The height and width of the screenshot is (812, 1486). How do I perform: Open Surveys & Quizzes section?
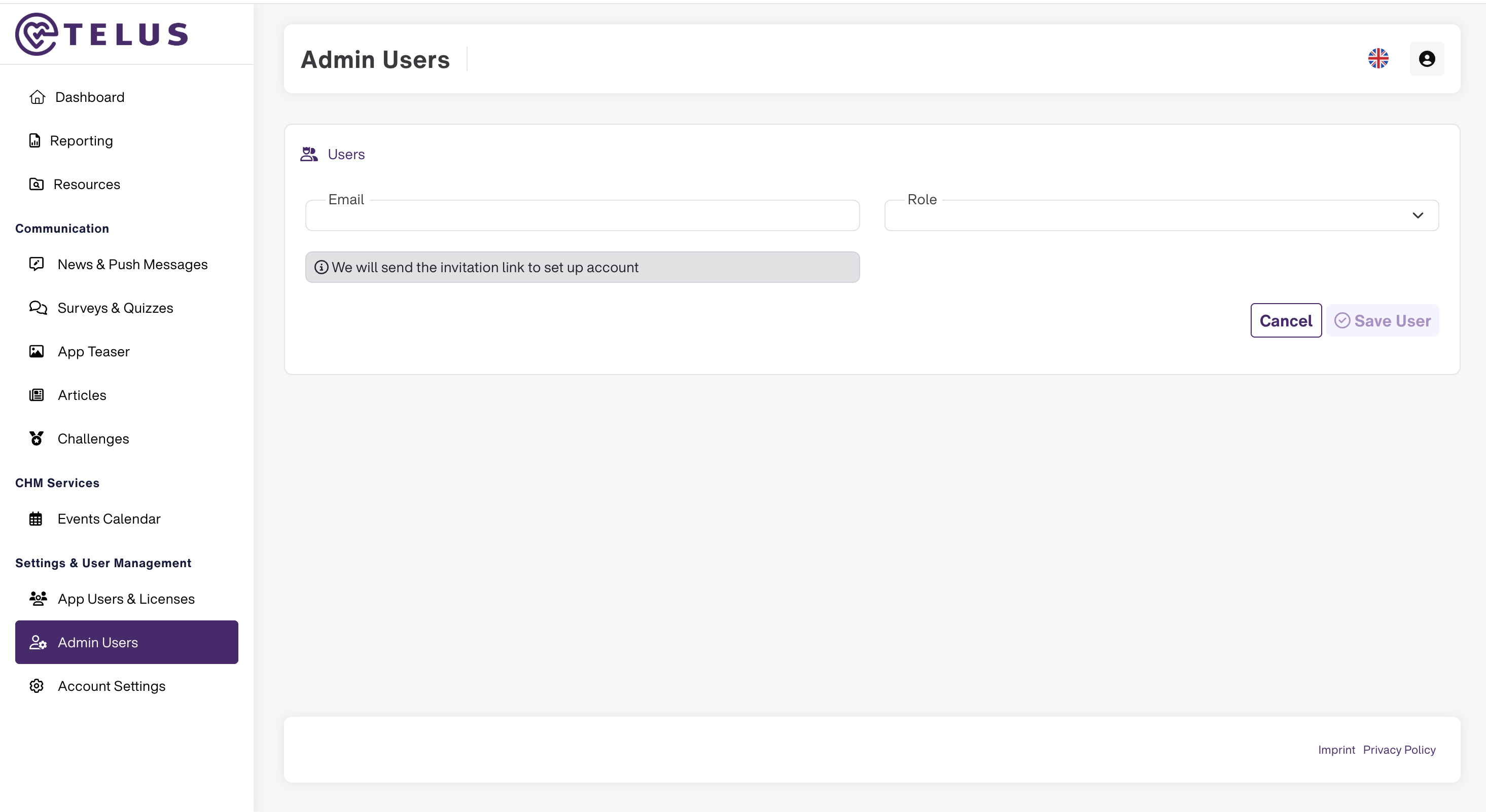pos(115,308)
